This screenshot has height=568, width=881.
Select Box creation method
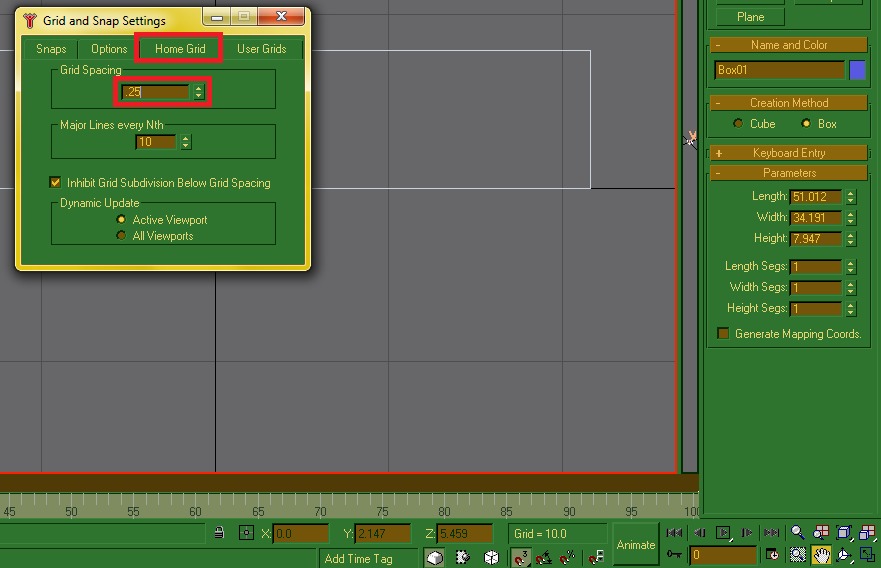point(806,124)
